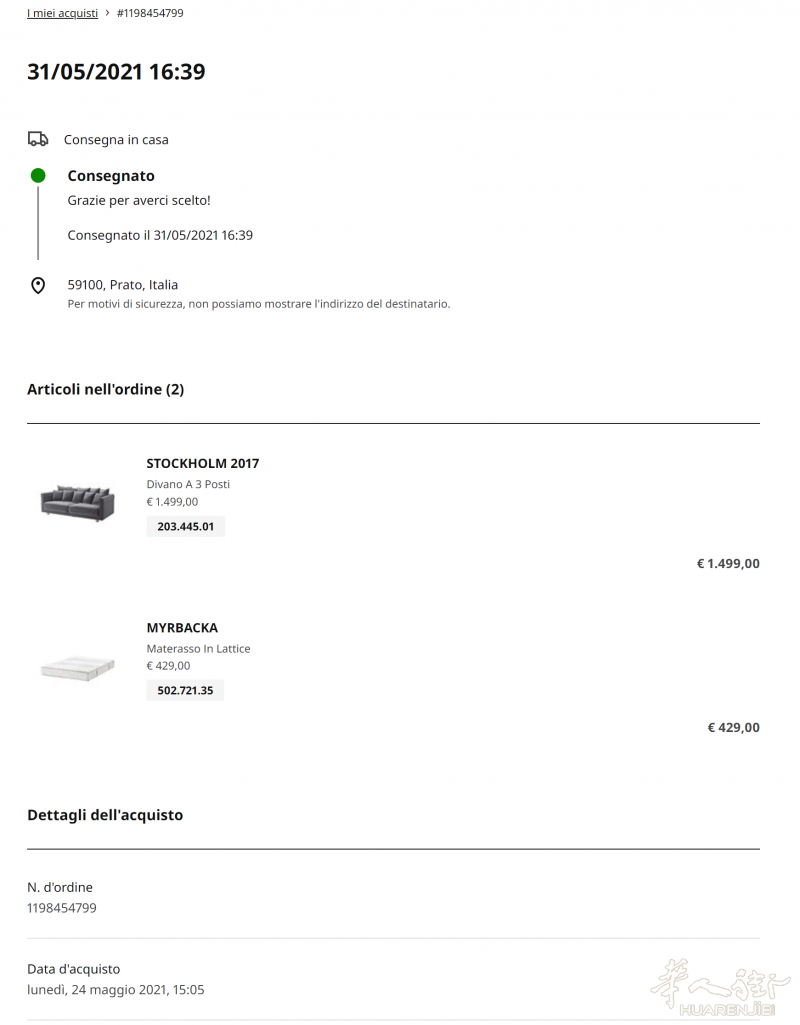Screen dimensions: 800x1025
Task: Open the STOCKHOLM 2017 sofa thumbnail
Action: (x=78, y=503)
